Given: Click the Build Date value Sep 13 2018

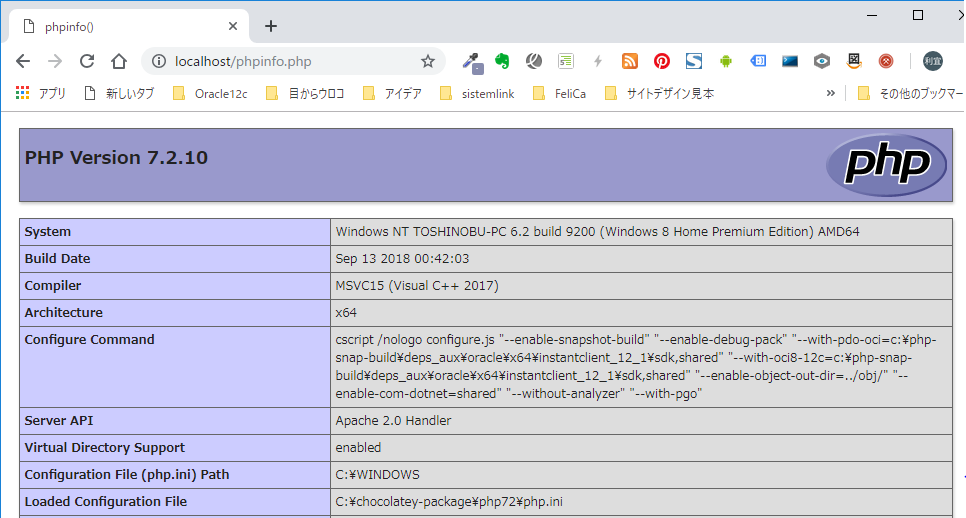Looking at the screenshot, I should [x=402, y=259].
